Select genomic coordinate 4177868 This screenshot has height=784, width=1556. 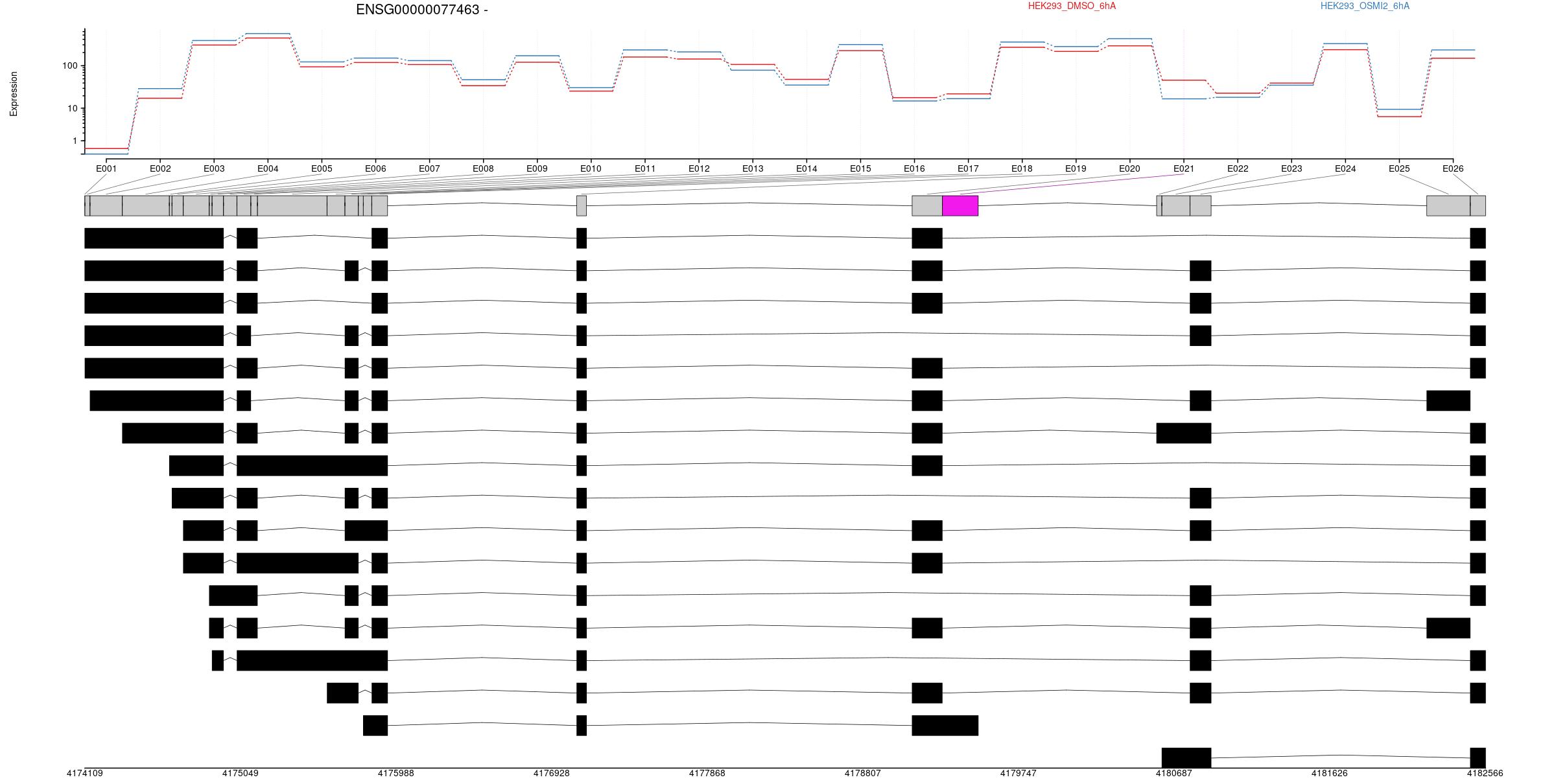707,773
